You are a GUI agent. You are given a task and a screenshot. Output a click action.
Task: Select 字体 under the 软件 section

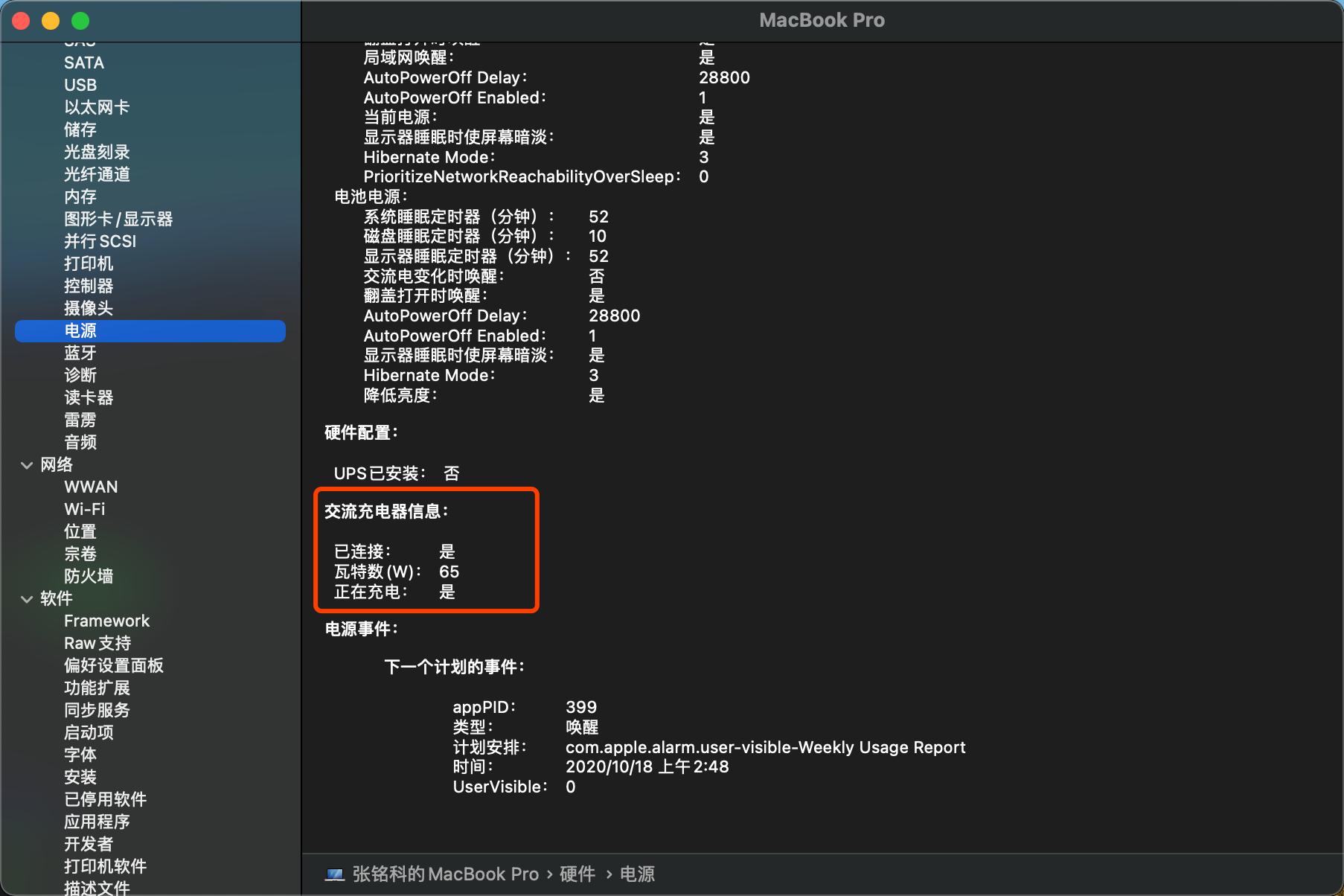click(80, 755)
